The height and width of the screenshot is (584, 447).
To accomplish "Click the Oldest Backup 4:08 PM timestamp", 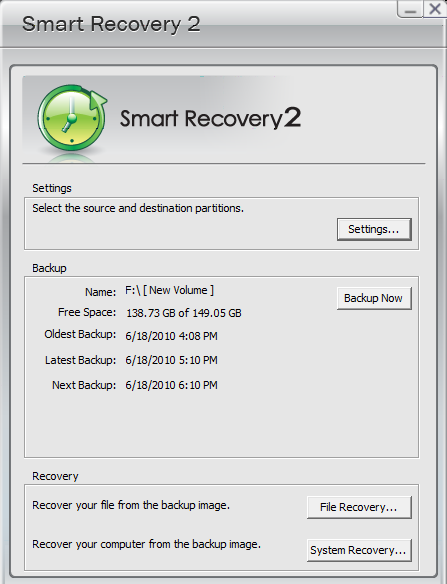I will click(x=171, y=336).
